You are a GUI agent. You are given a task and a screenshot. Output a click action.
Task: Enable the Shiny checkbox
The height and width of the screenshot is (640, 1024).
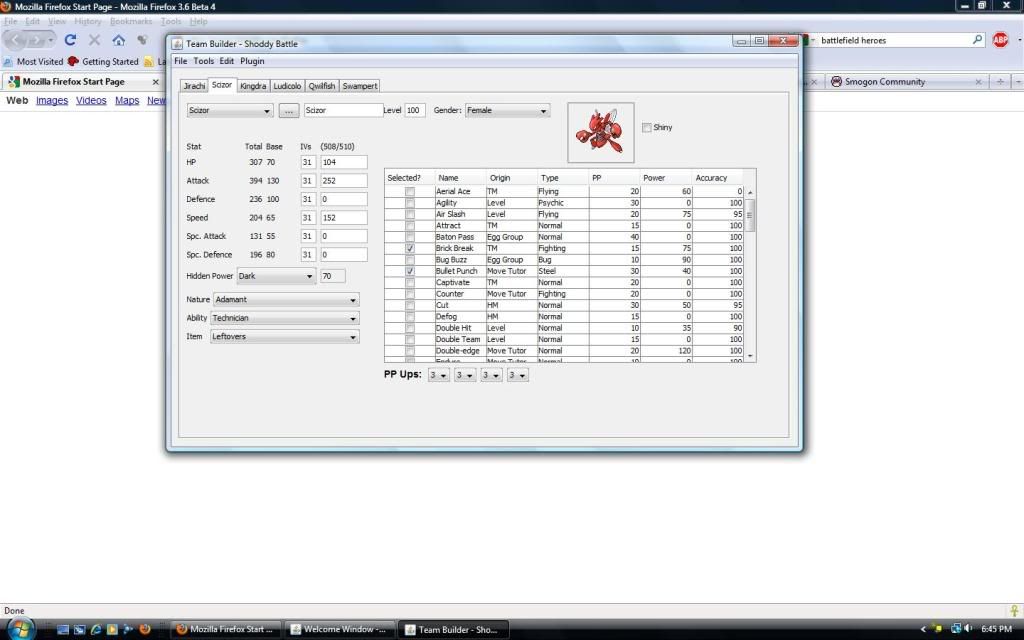[x=647, y=128]
